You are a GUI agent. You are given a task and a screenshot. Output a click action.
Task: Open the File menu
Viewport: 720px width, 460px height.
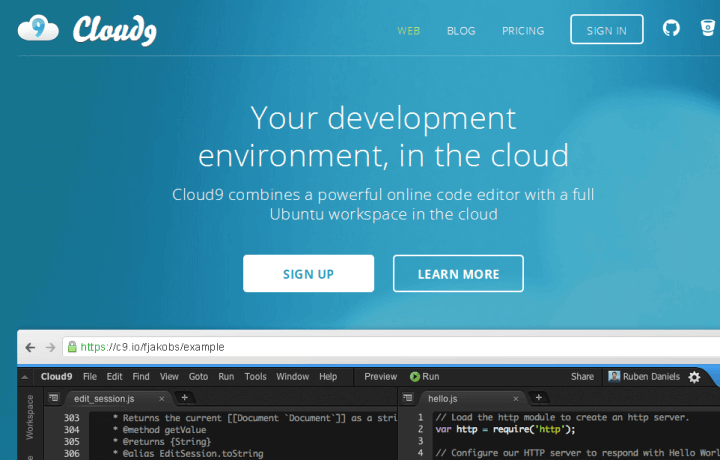pyautogui.click(x=90, y=376)
